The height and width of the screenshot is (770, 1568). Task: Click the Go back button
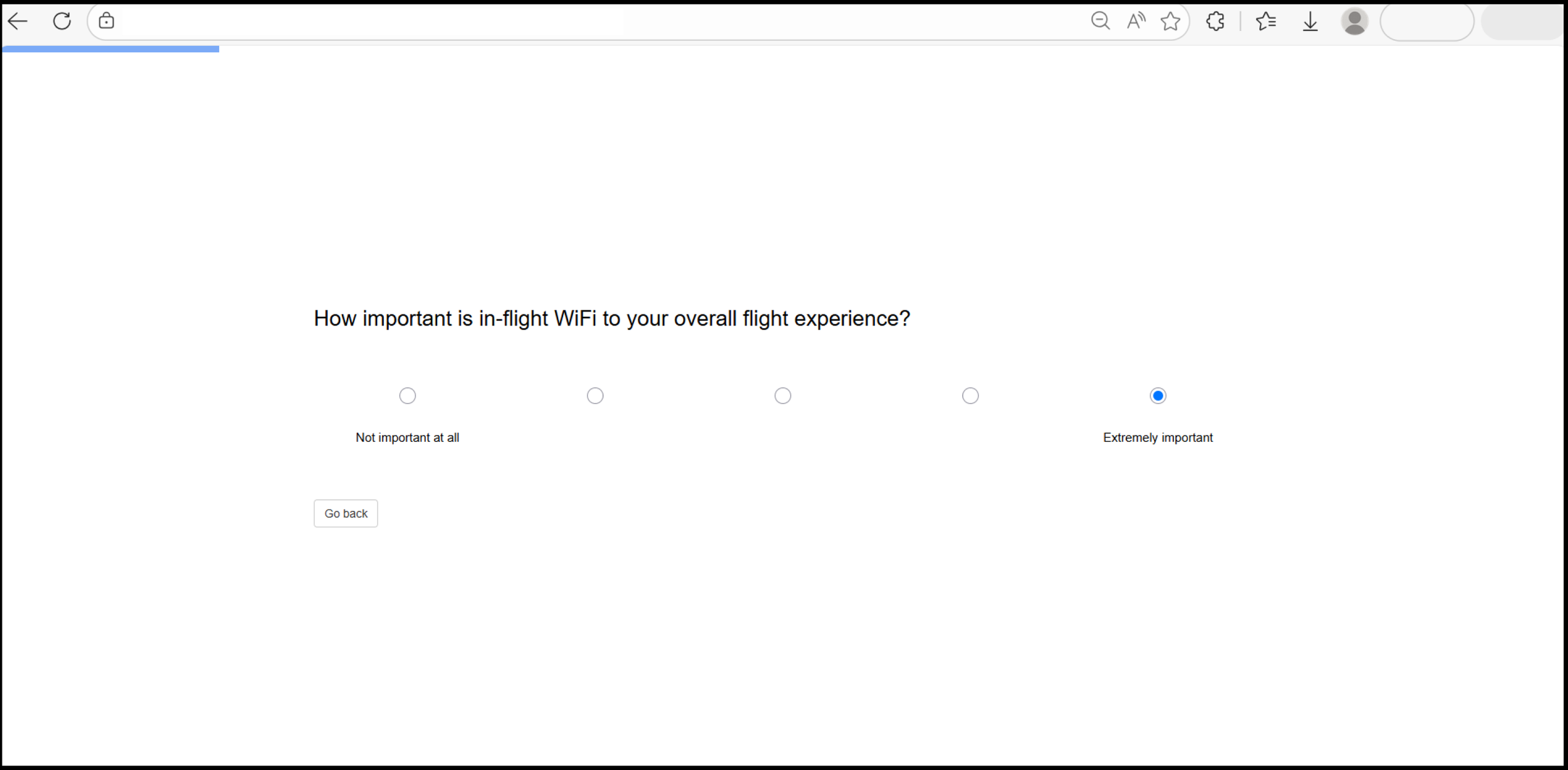pyautogui.click(x=346, y=513)
